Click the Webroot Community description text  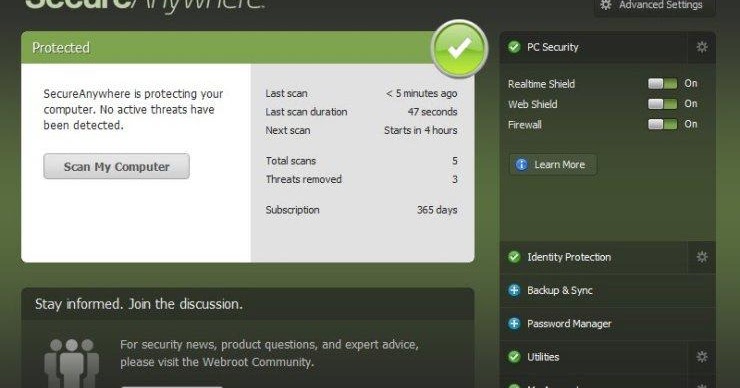[x=269, y=353]
